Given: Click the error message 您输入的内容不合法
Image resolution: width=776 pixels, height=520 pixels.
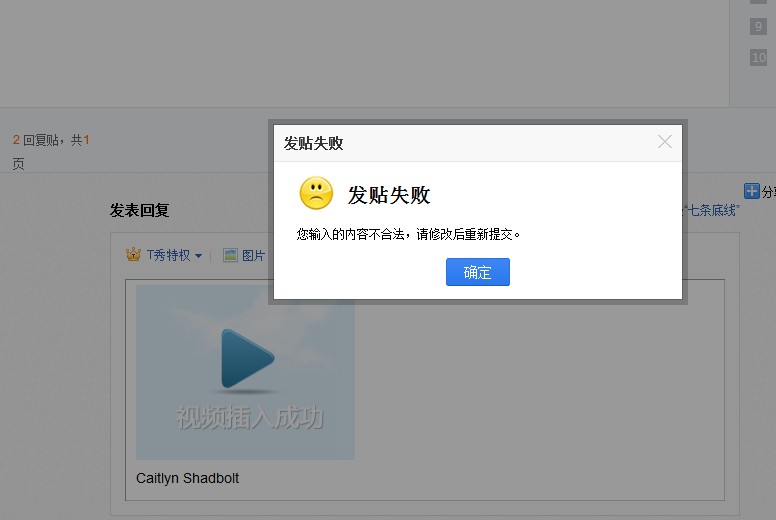Looking at the screenshot, I should (x=408, y=234).
